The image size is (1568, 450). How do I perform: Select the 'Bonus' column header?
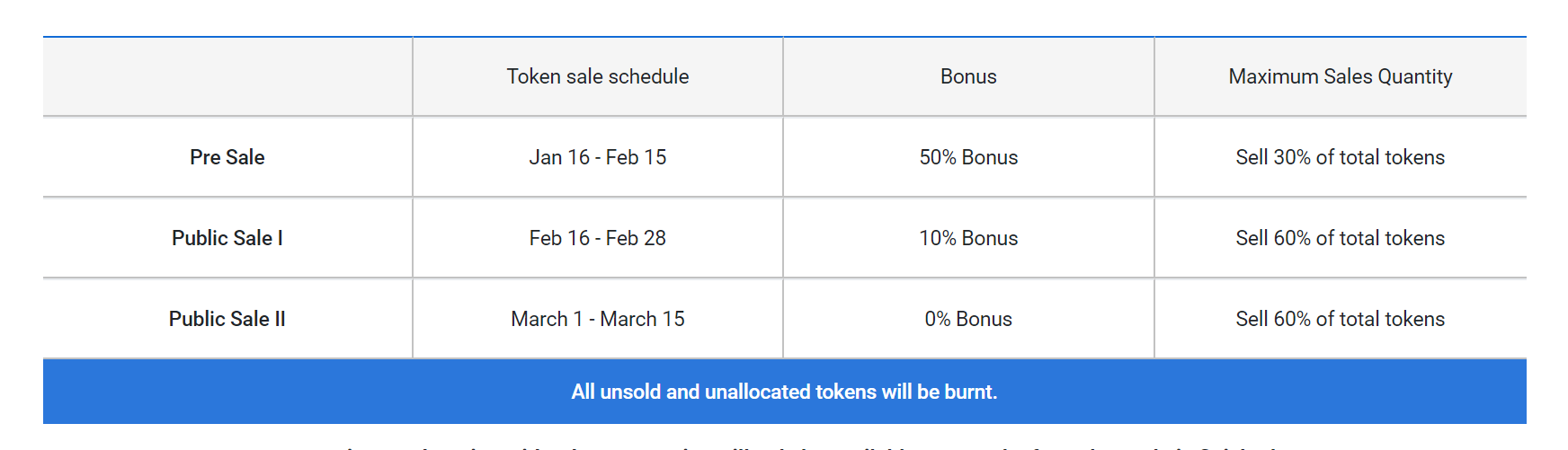(x=968, y=77)
